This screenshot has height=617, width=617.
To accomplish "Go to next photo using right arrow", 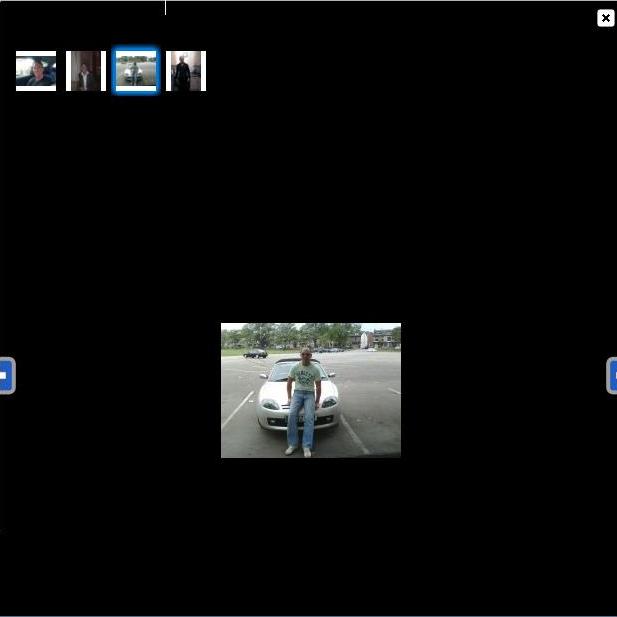I will [x=611, y=375].
